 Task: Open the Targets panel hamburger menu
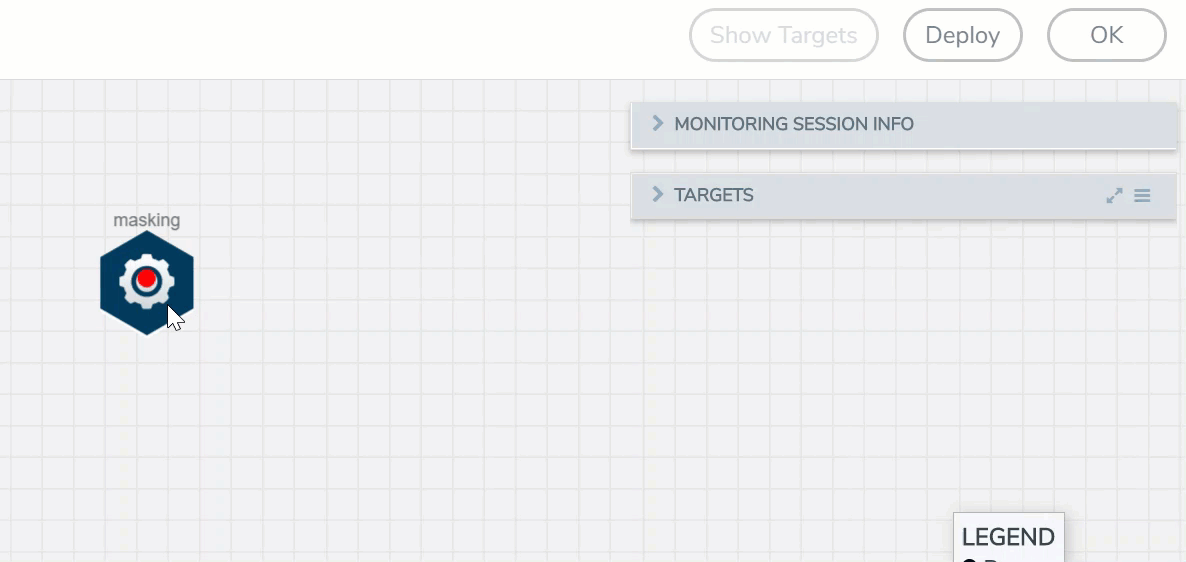(x=1142, y=196)
